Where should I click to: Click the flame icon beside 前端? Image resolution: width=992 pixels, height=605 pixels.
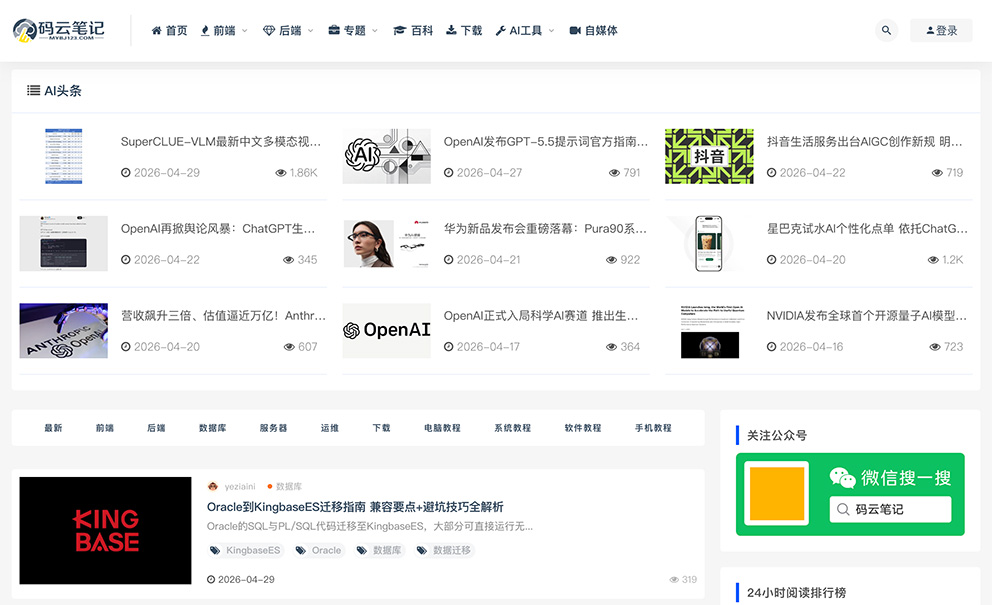click(x=205, y=30)
